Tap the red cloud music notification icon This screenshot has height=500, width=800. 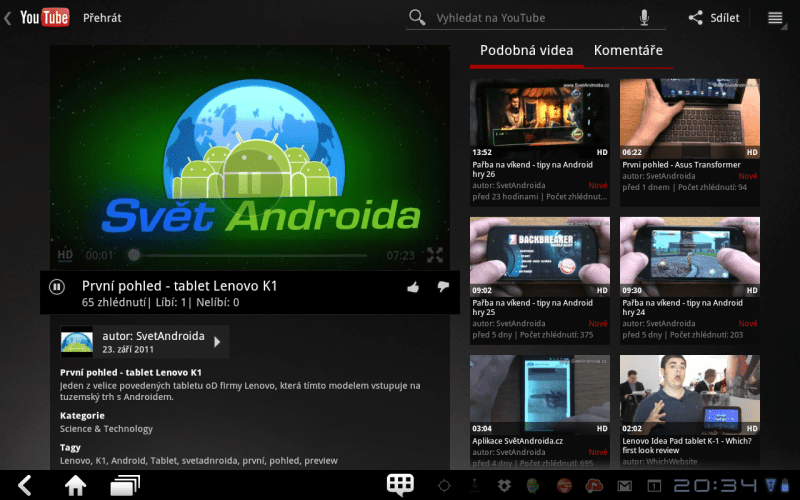[594, 486]
